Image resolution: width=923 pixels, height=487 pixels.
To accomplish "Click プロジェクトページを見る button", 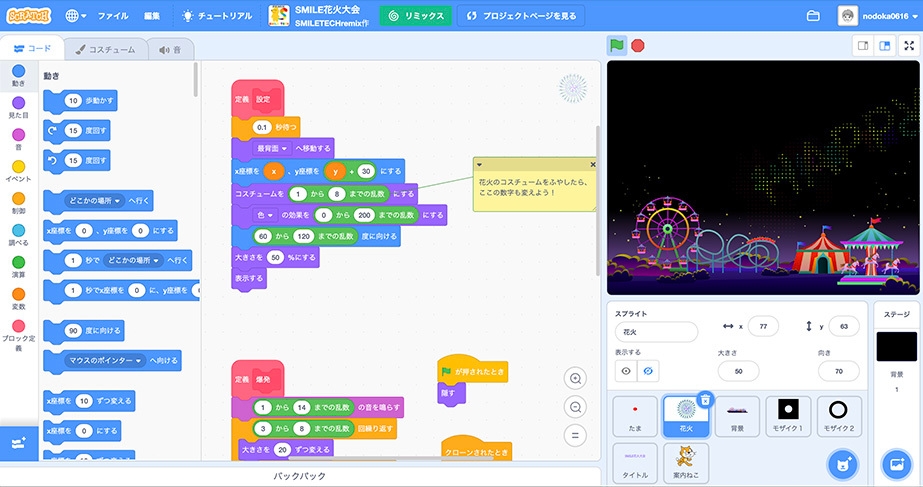I will point(521,16).
